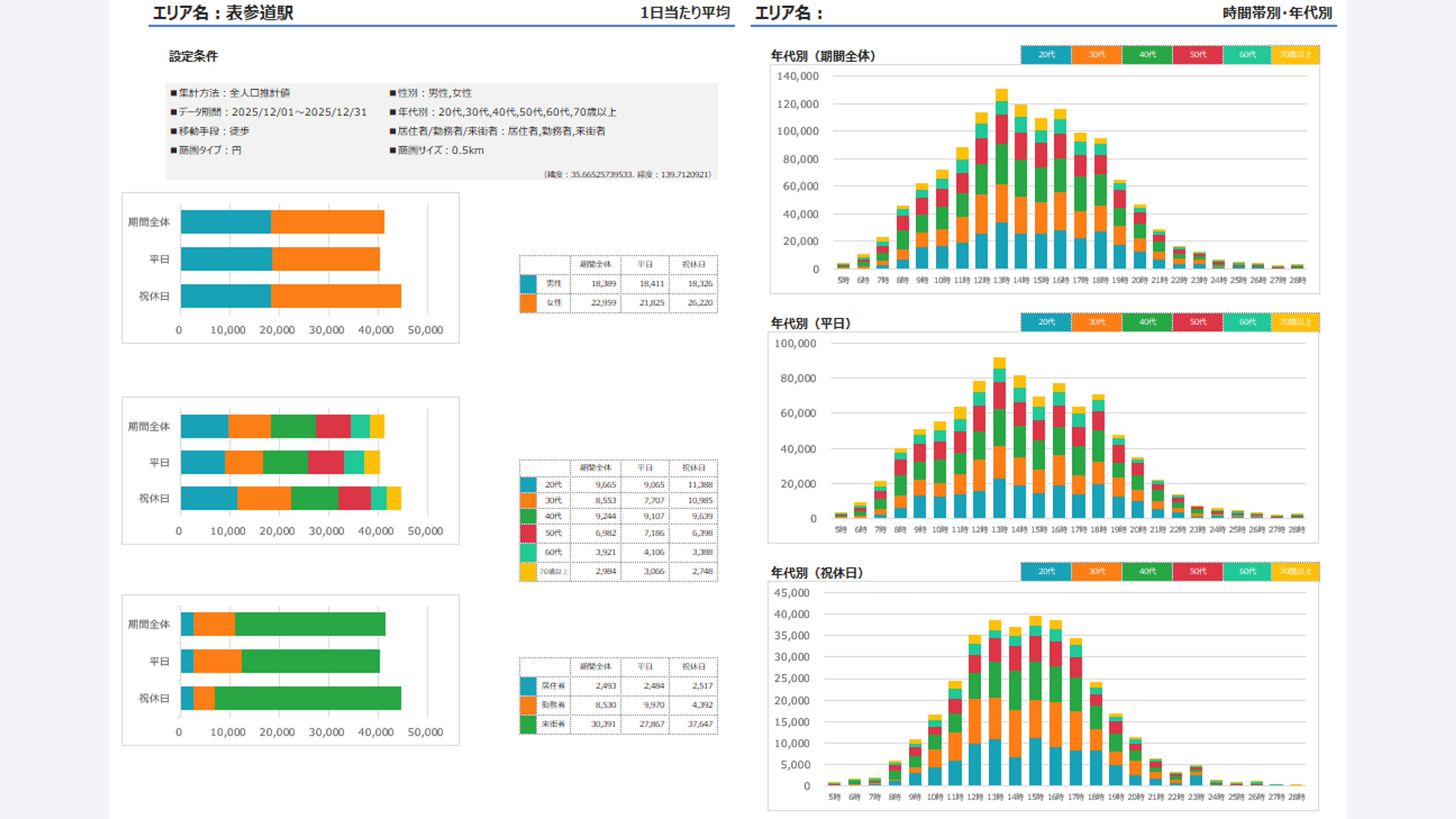
Task: Select the 祝休日 header in the gender table
Action: click(x=693, y=265)
